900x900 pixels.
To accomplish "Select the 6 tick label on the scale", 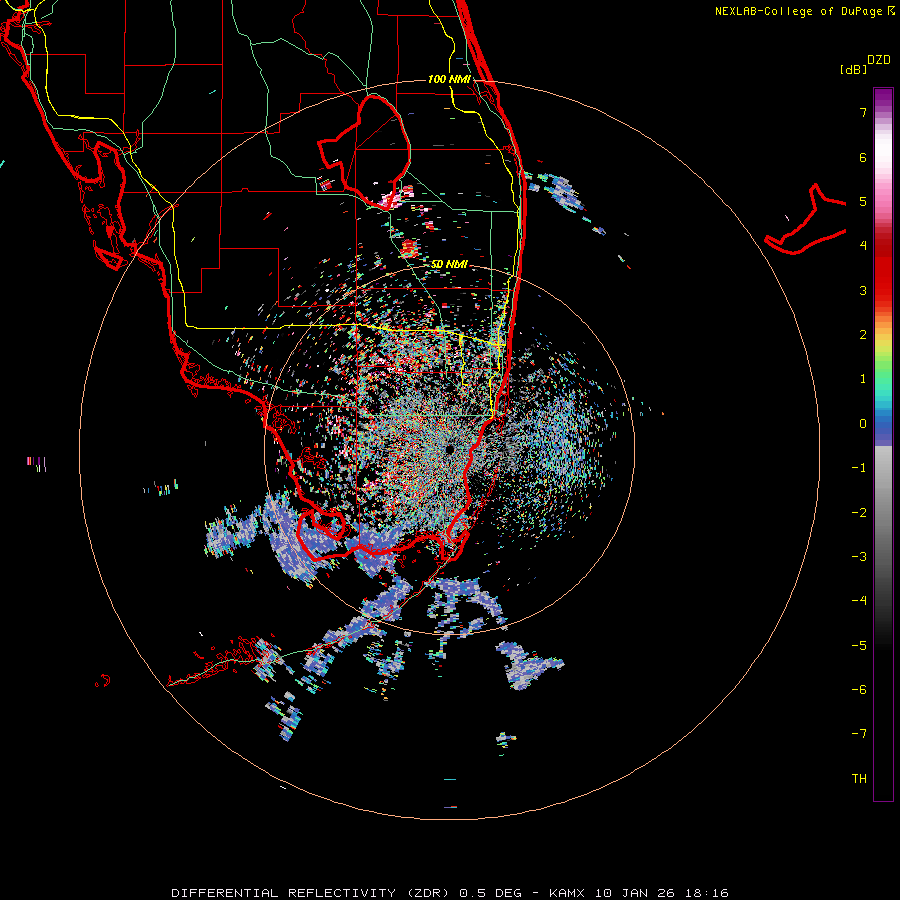I will pyautogui.click(x=863, y=157).
